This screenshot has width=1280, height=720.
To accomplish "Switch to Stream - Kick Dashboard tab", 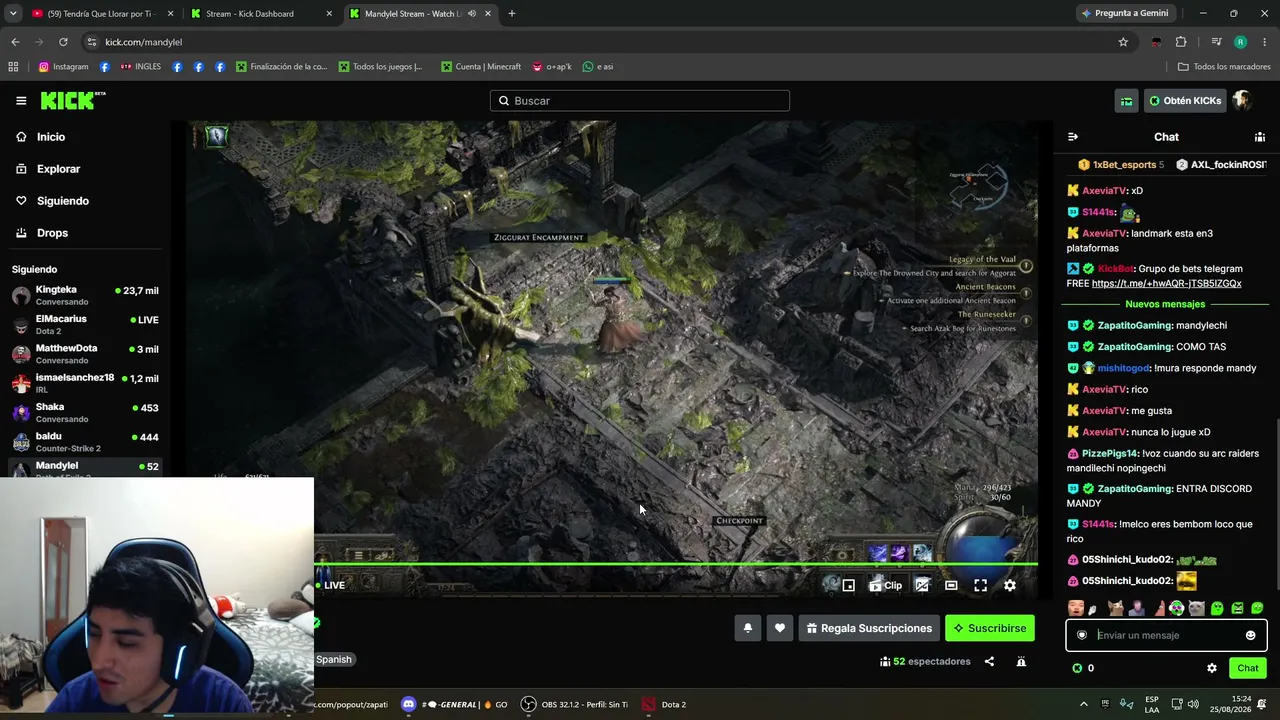I will point(260,14).
